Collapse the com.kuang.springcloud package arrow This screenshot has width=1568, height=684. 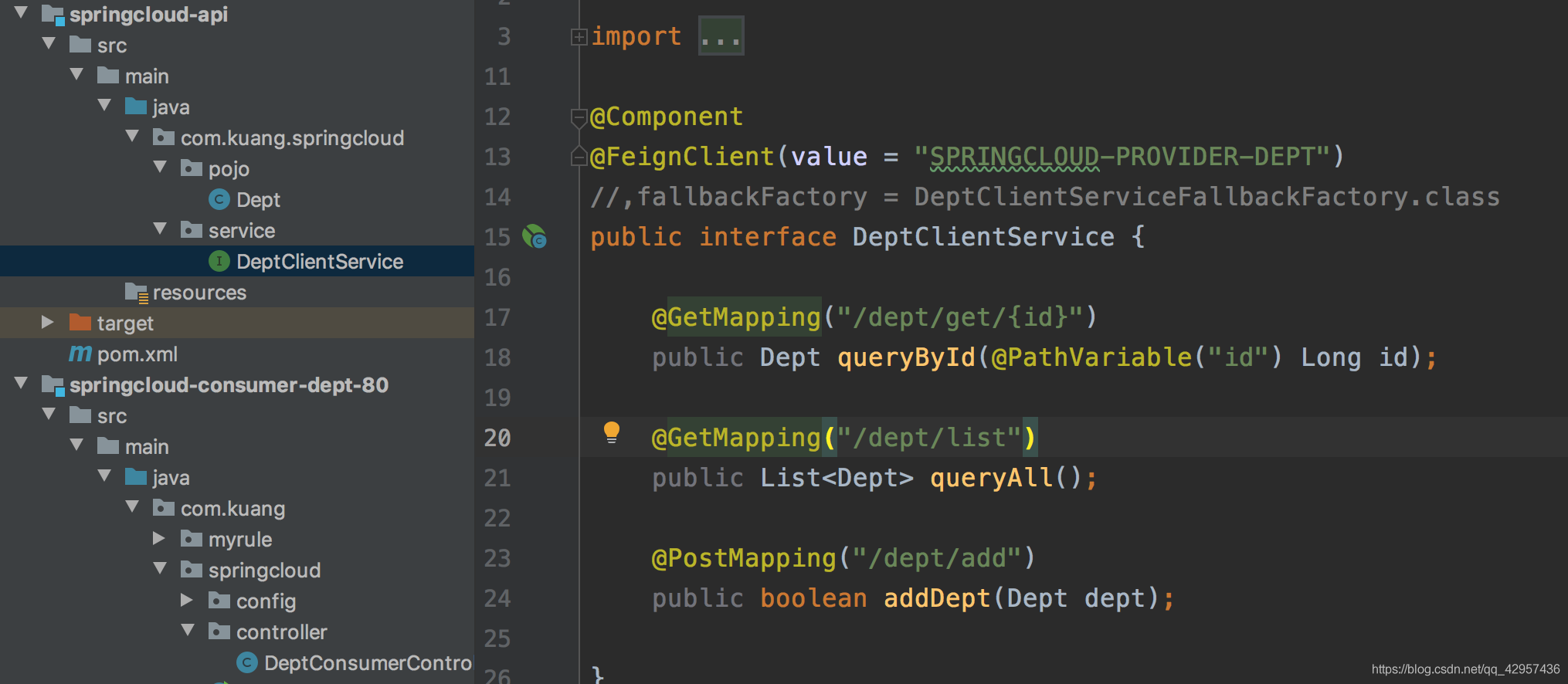point(133,136)
